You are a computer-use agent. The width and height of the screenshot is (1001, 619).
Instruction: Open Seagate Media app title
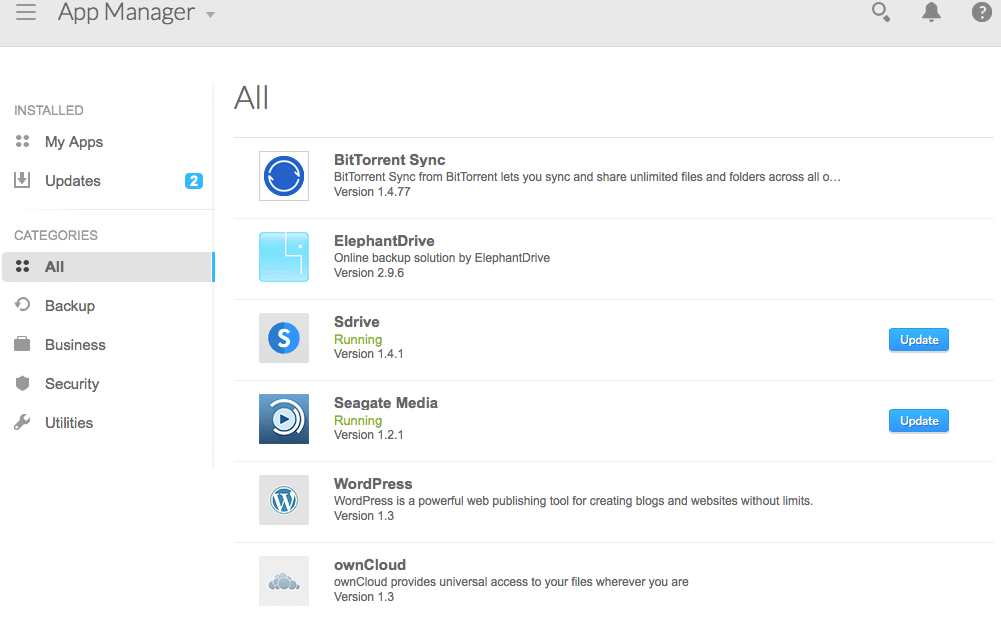tap(386, 403)
